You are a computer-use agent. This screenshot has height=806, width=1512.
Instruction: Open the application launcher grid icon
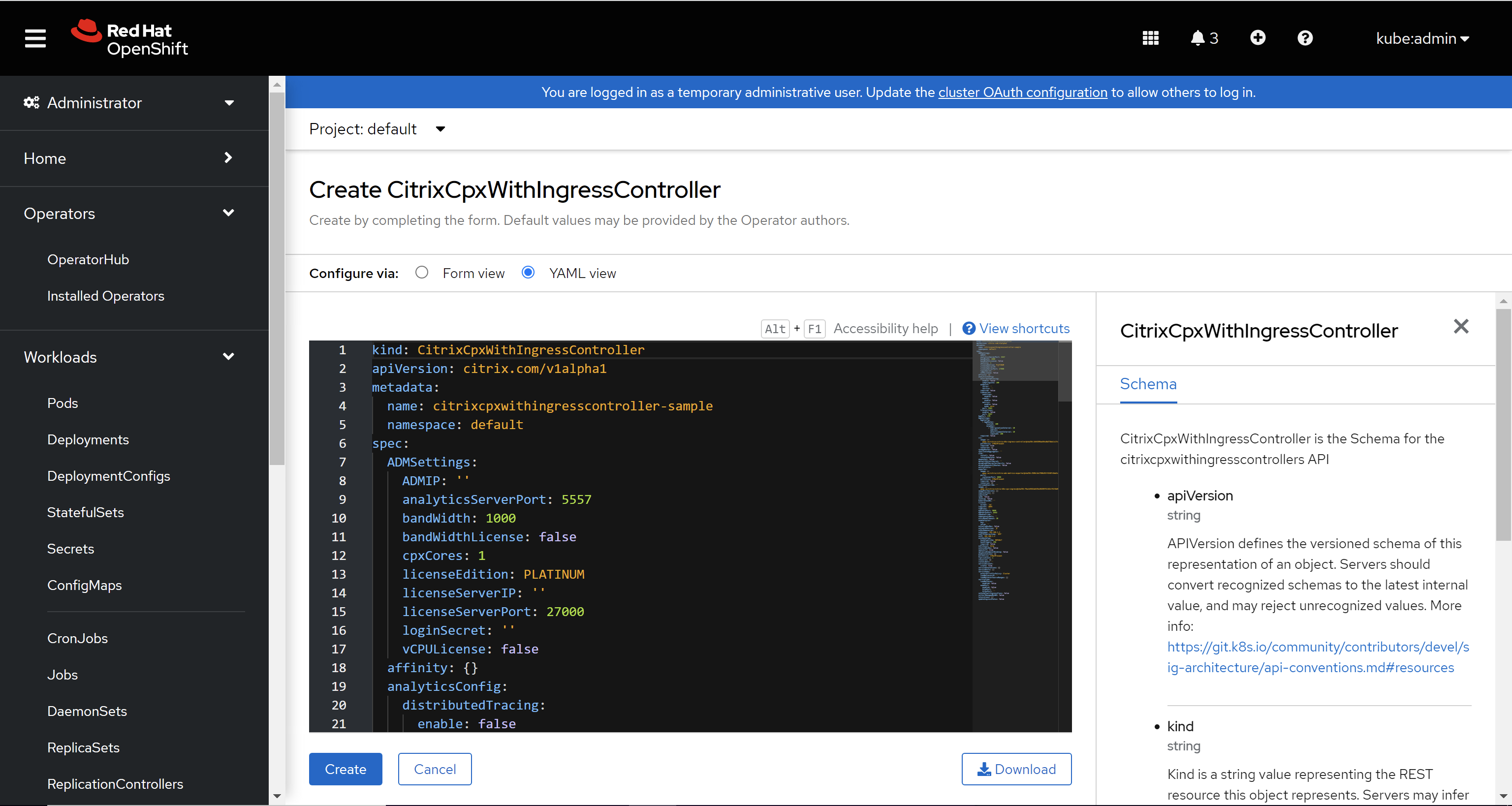[x=1150, y=38]
